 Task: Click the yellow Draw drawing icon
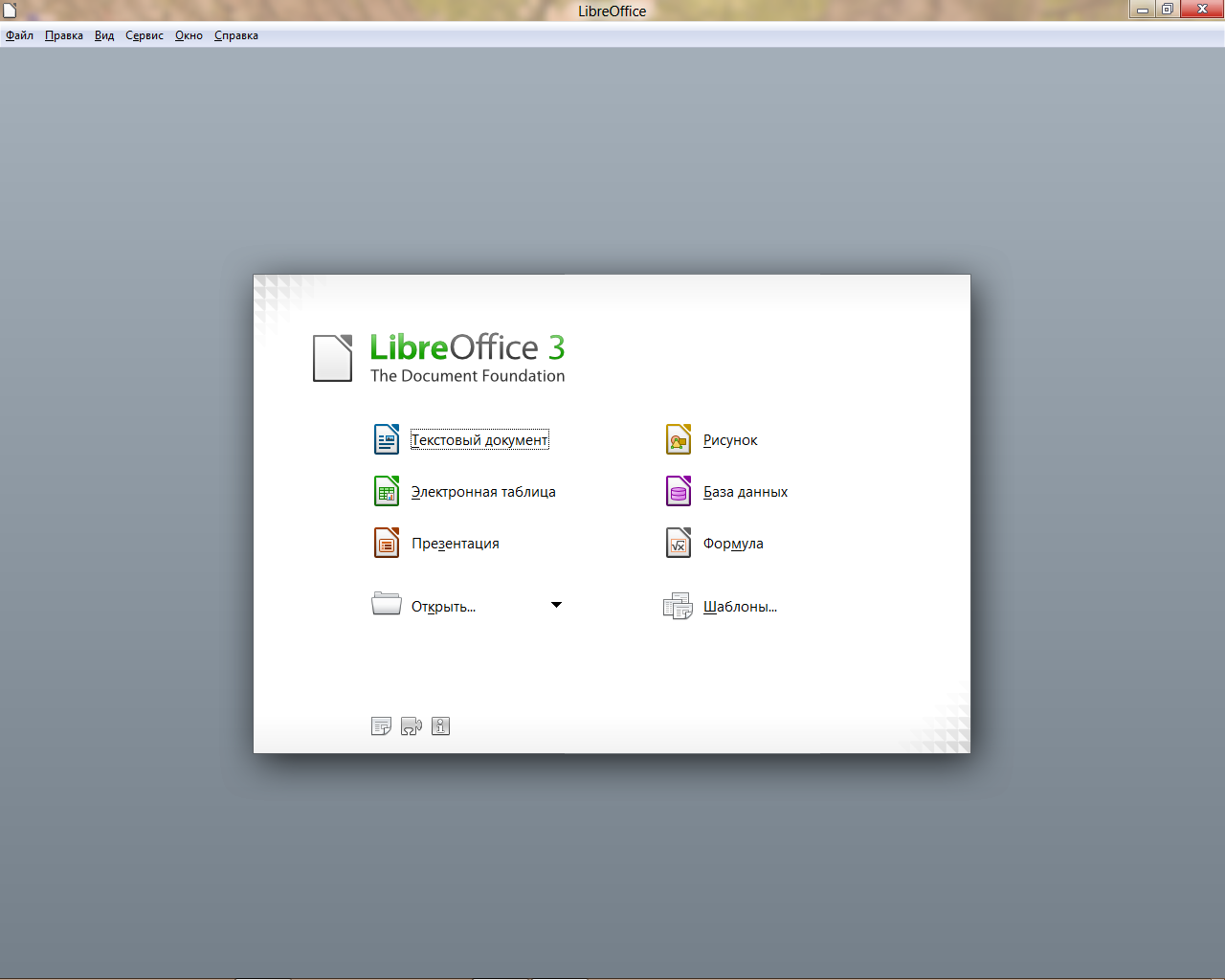678,439
